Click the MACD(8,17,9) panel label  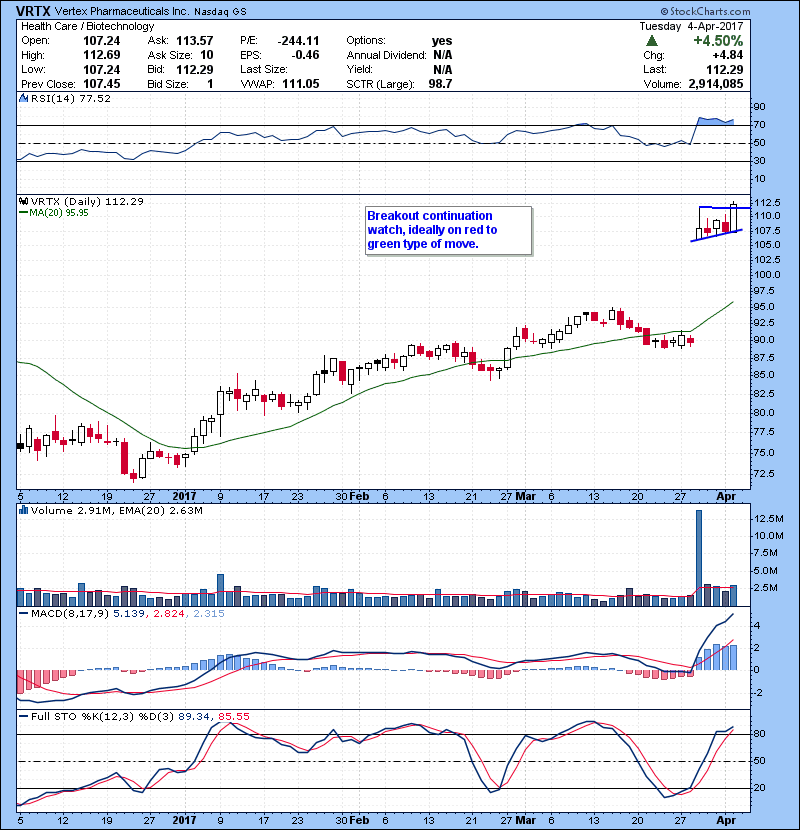[x=70, y=614]
